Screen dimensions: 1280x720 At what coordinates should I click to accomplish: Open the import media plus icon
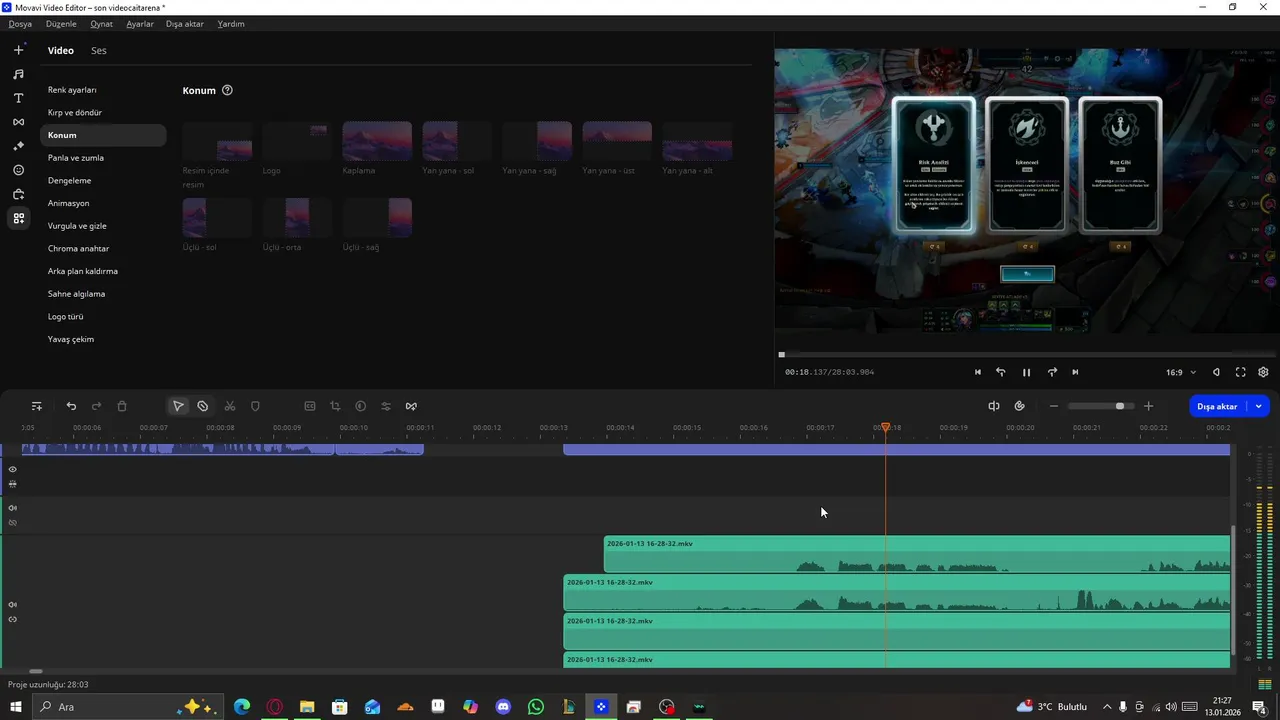(18, 50)
